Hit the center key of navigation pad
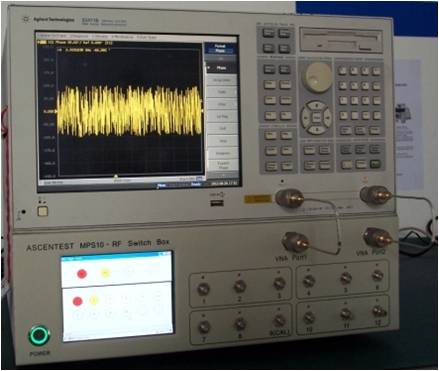439x371 pixels. pyautogui.click(x=316, y=117)
